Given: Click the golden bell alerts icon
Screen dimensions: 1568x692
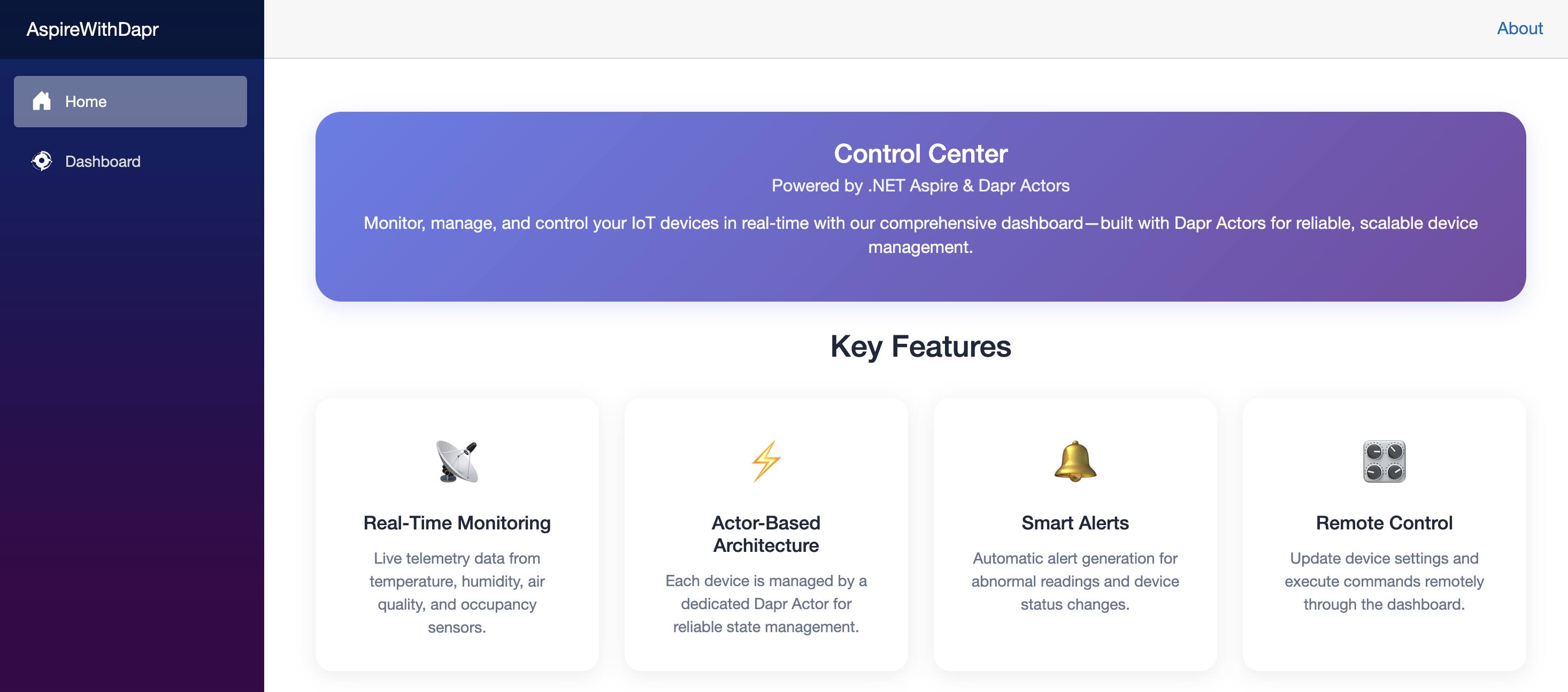Looking at the screenshot, I should pyautogui.click(x=1075, y=462).
